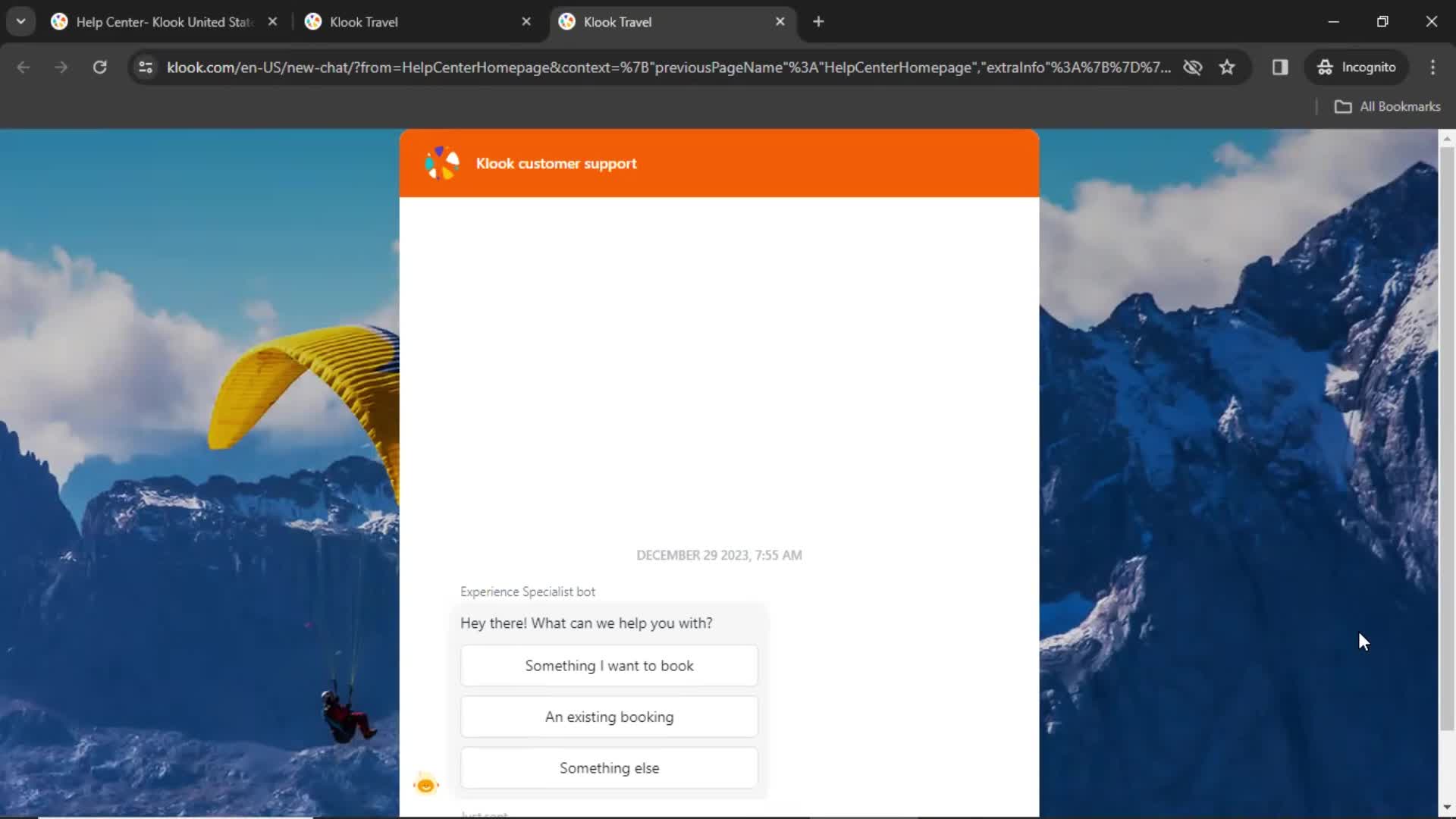Viewport: 1456px width, 819px height.
Task: Choose Something else option
Action: [x=609, y=768]
